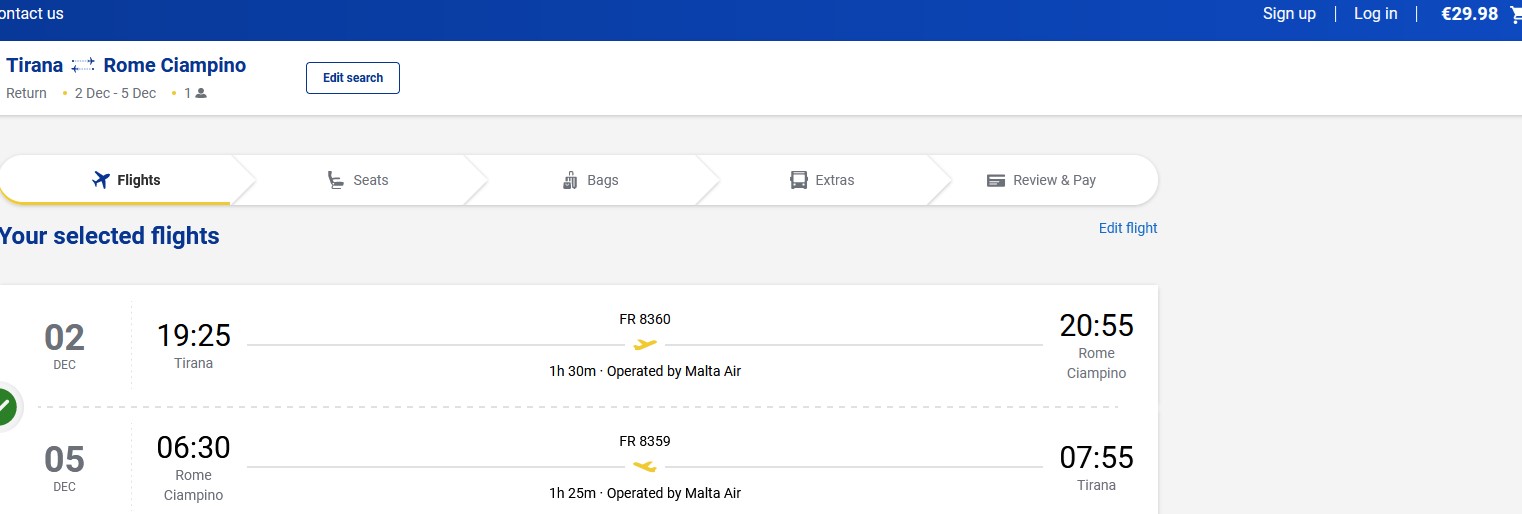Click the €29.98 basket total
This screenshot has width=1522, height=514.
pyautogui.click(x=1468, y=13)
